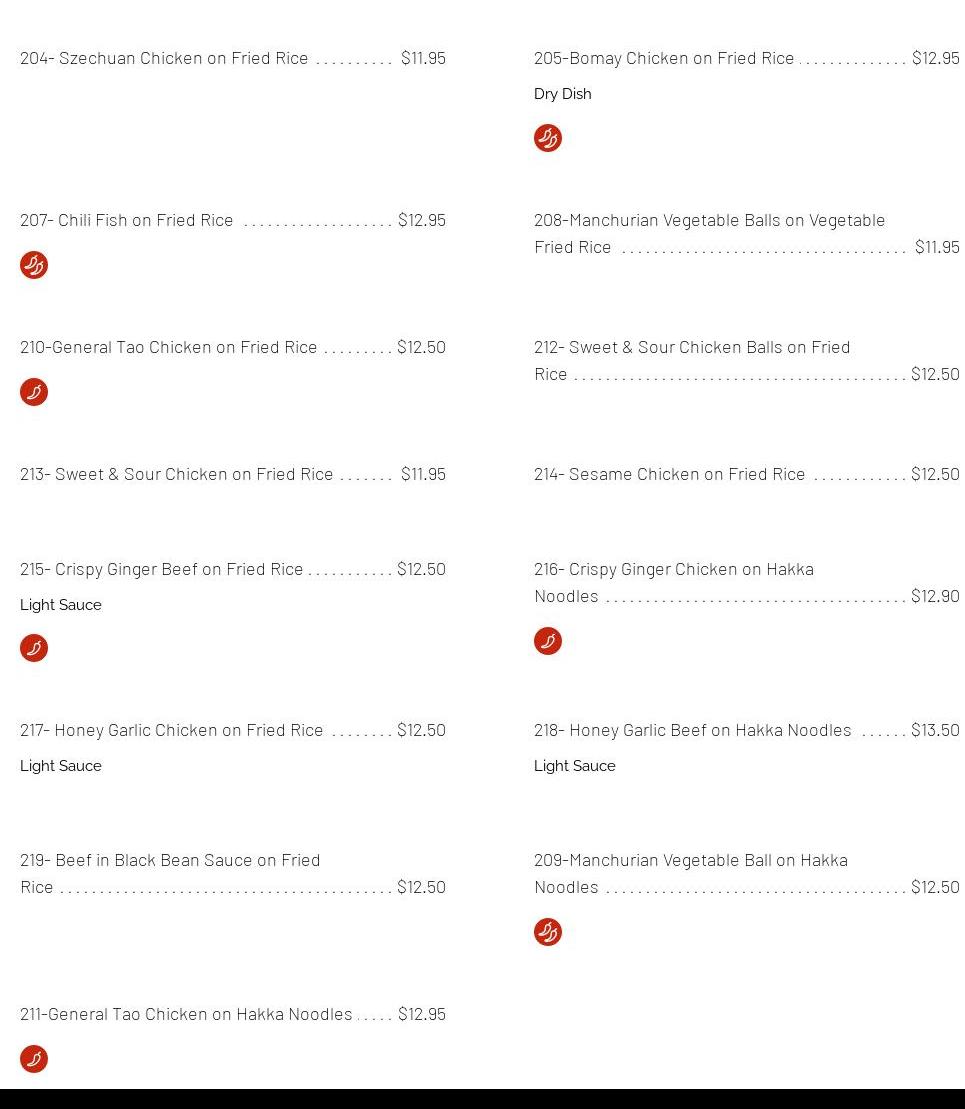The width and height of the screenshot is (965, 1109).
Task: Click the chili icon under Chili Fish
Action: [x=34, y=265]
